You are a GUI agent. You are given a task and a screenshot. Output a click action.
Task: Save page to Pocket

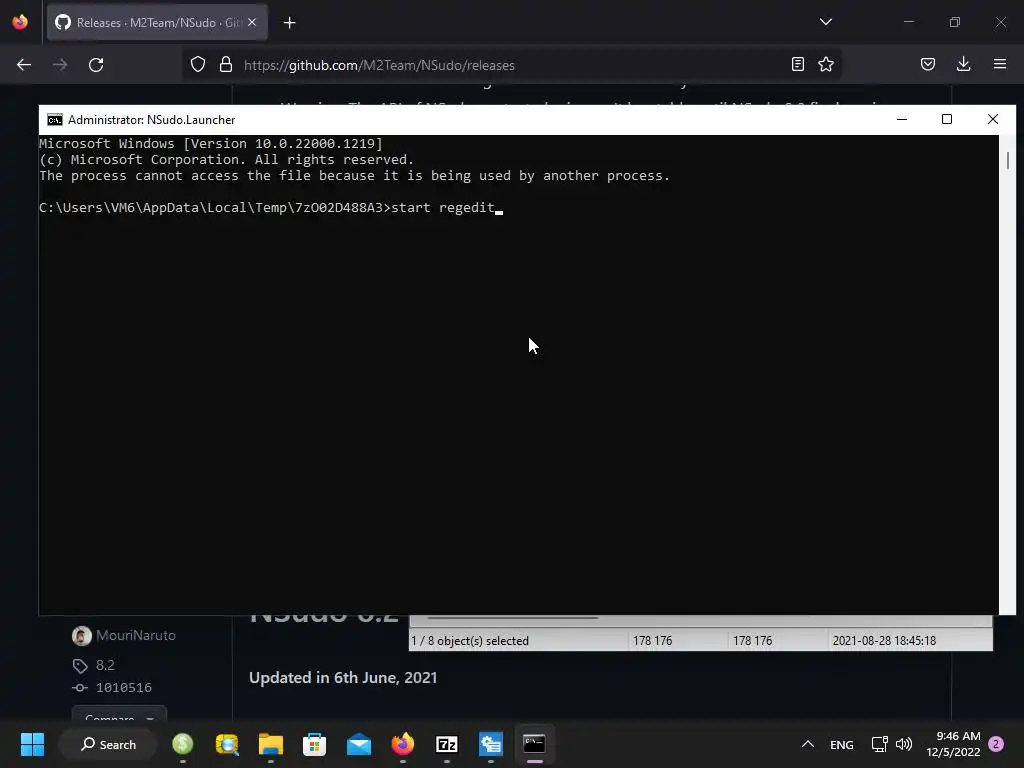click(928, 64)
